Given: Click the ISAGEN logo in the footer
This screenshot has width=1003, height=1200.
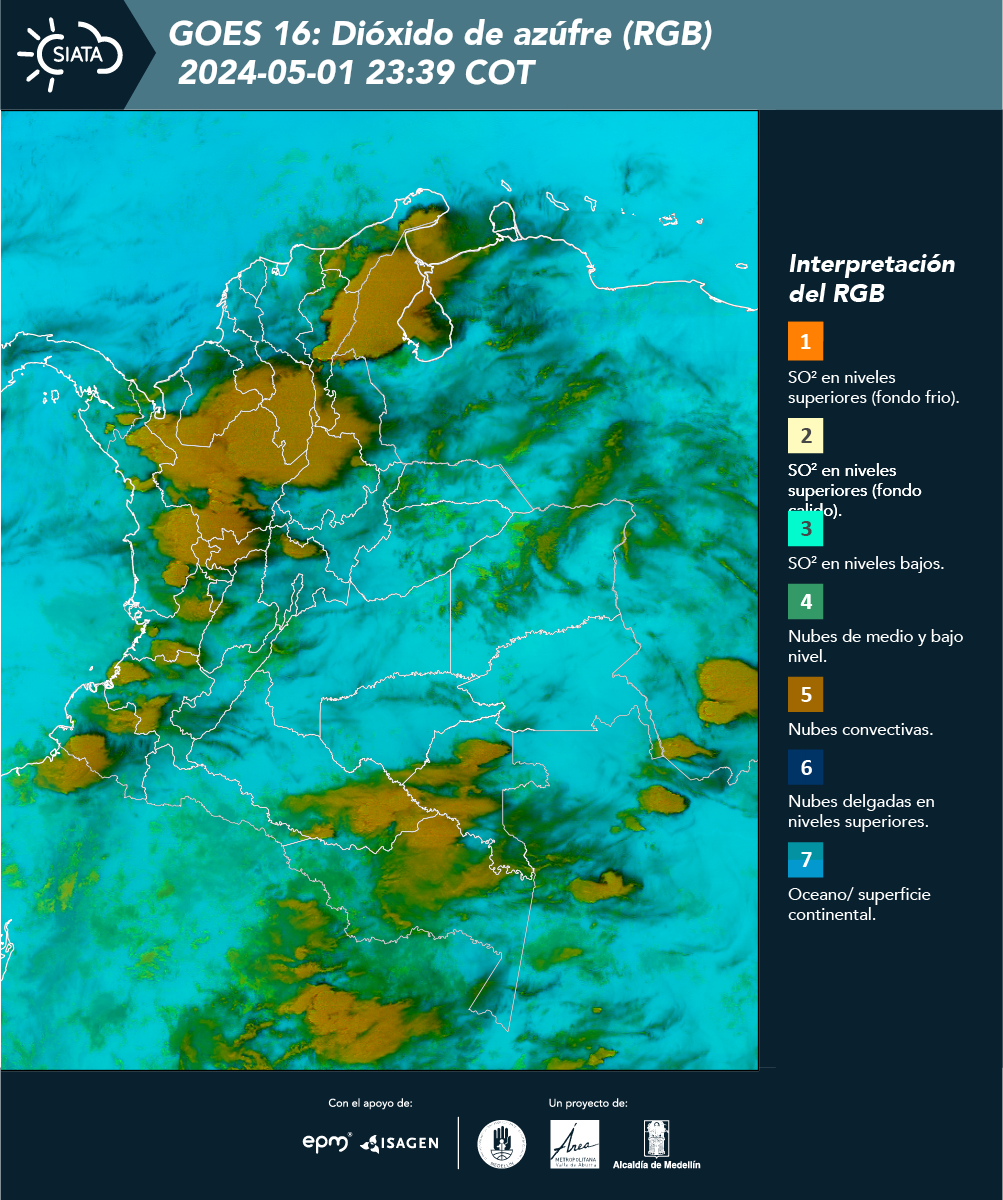Looking at the screenshot, I should tap(399, 1143).
